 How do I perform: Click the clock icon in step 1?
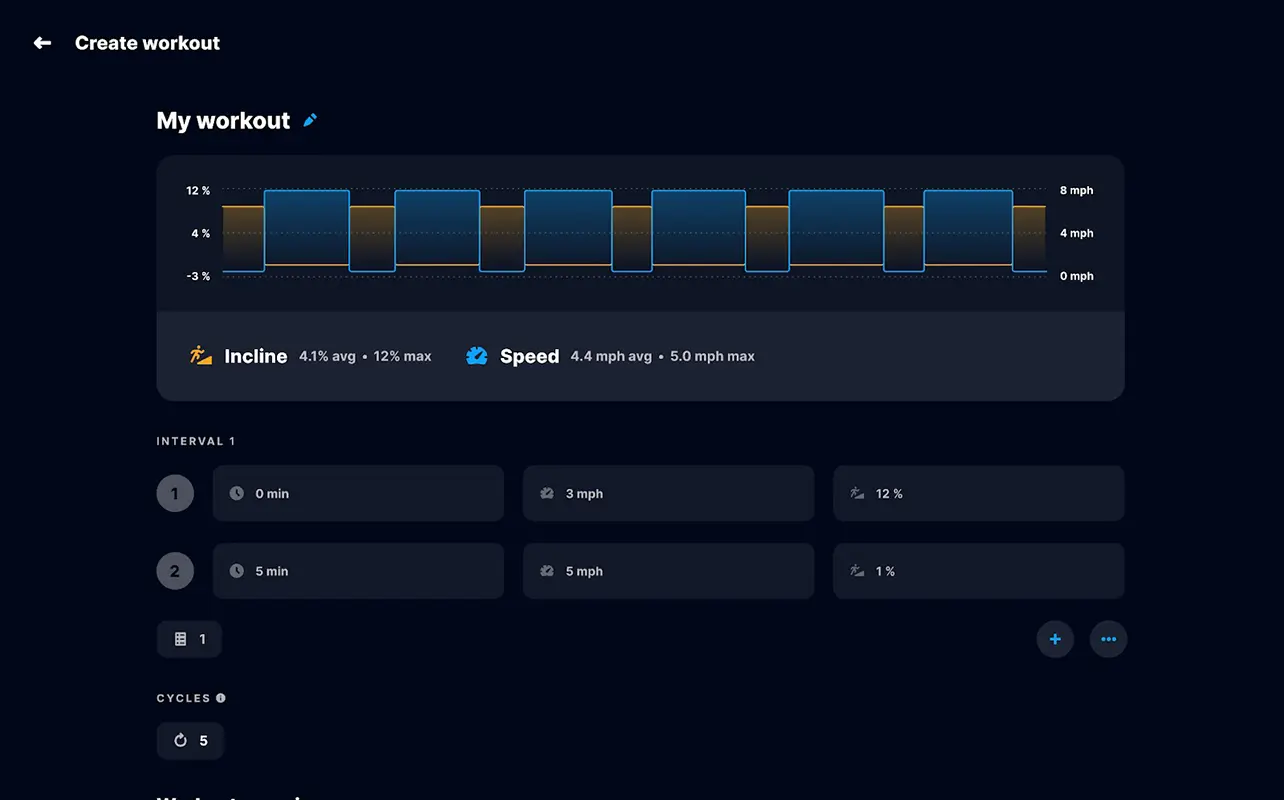click(x=237, y=493)
